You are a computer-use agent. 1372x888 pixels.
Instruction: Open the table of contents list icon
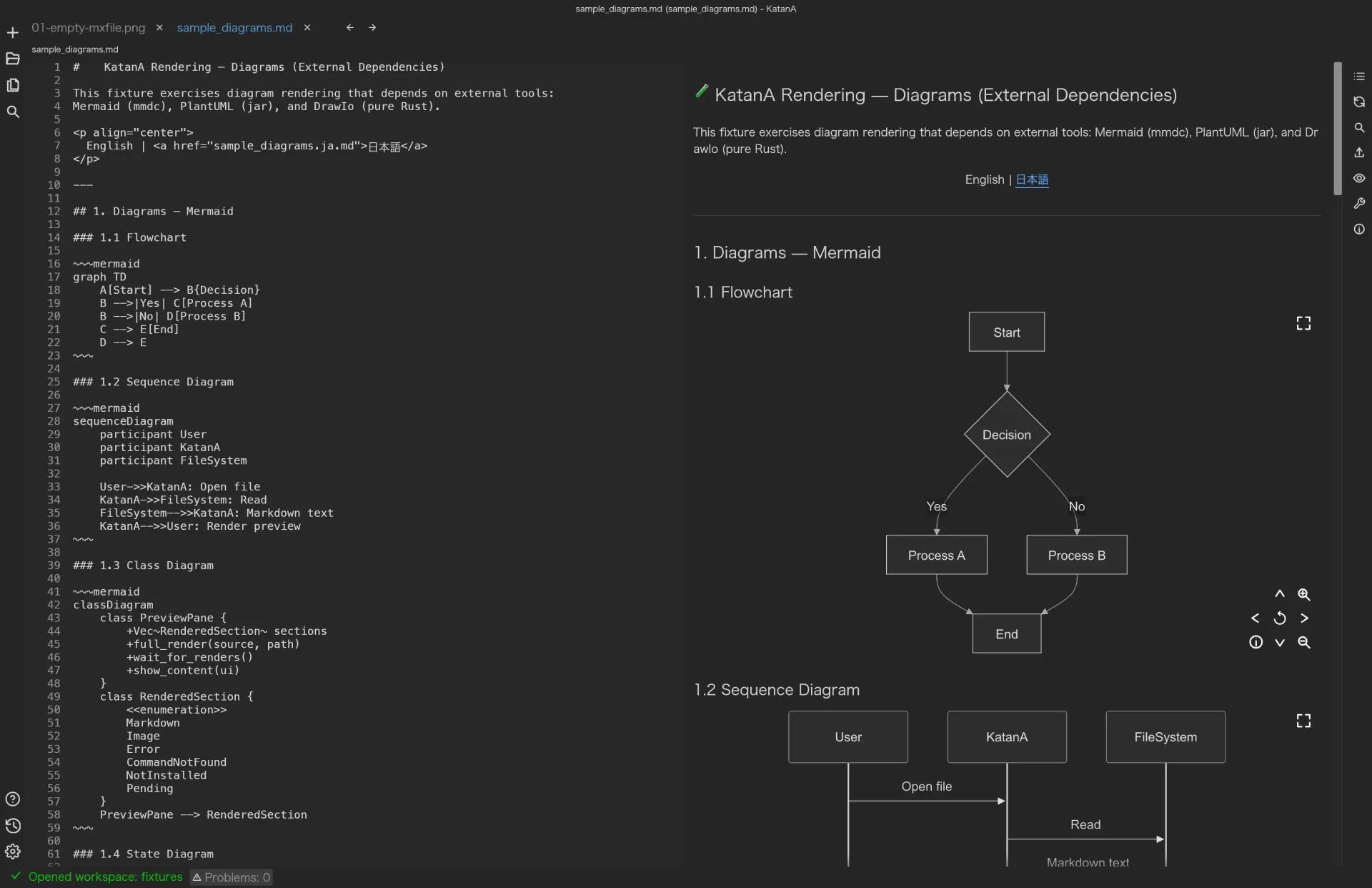pyautogui.click(x=1359, y=77)
